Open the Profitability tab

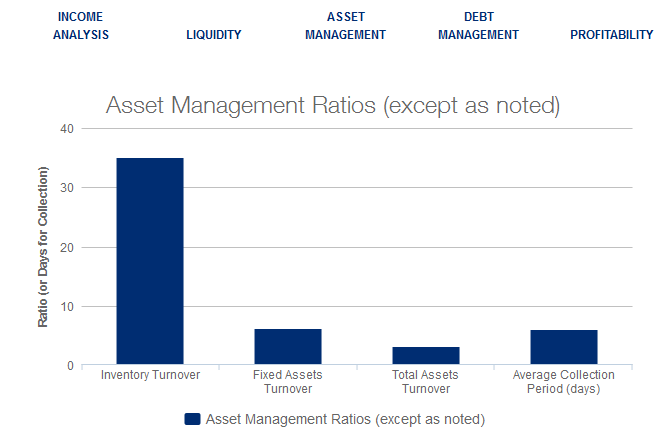(x=611, y=35)
